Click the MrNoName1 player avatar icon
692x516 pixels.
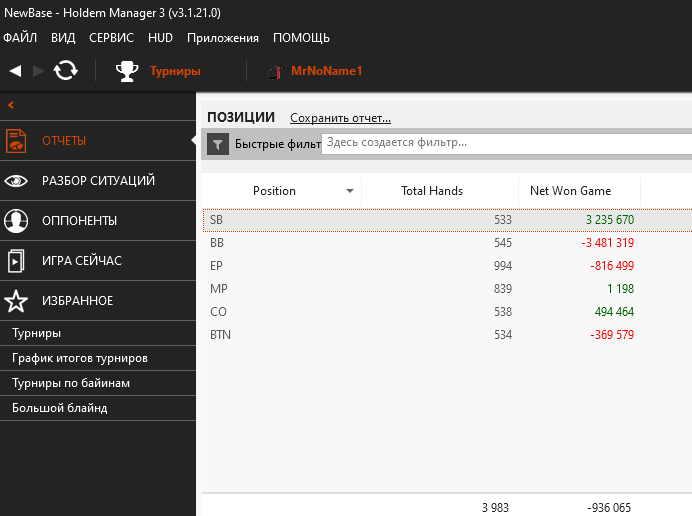click(x=273, y=71)
